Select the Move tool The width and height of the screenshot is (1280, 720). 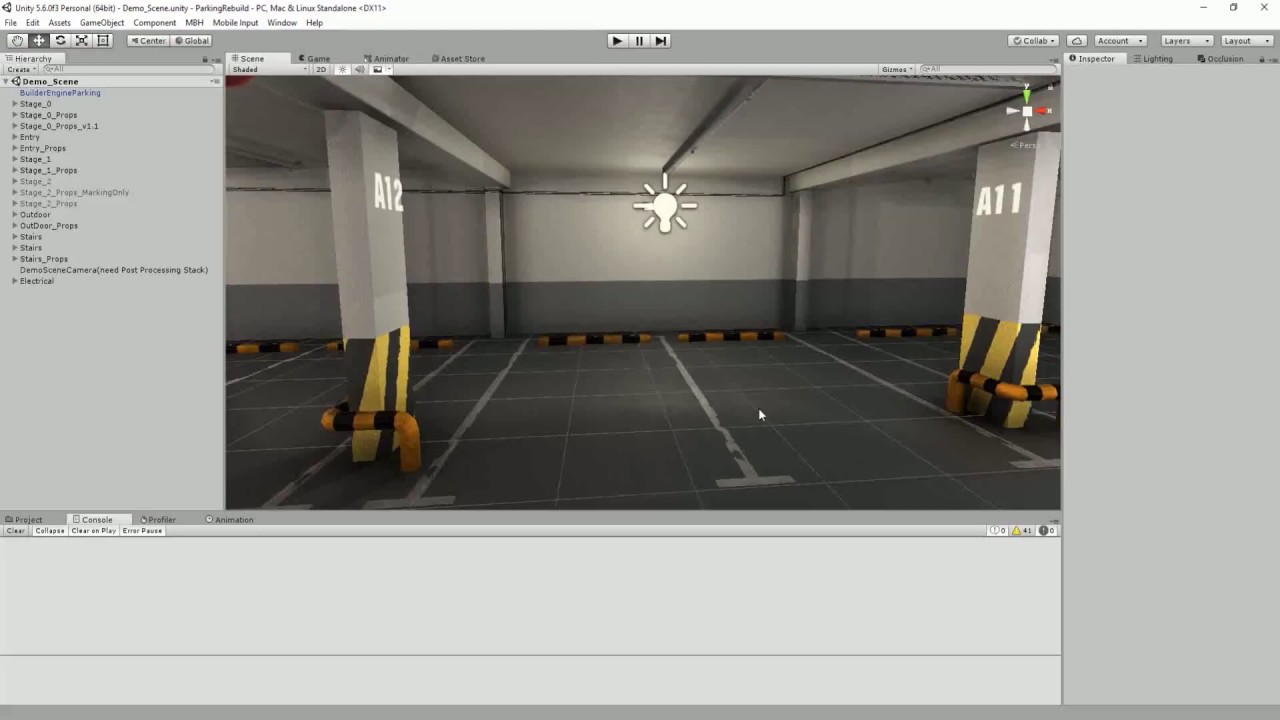[38, 40]
